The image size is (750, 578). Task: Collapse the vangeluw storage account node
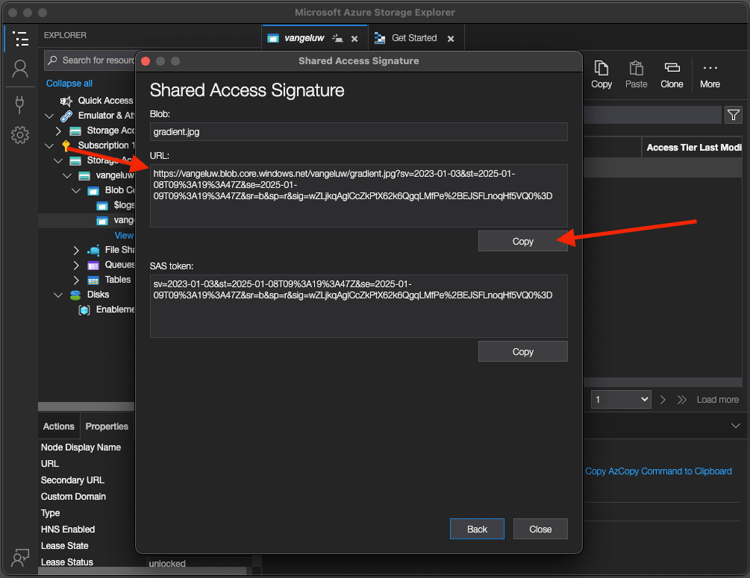[x=67, y=176]
